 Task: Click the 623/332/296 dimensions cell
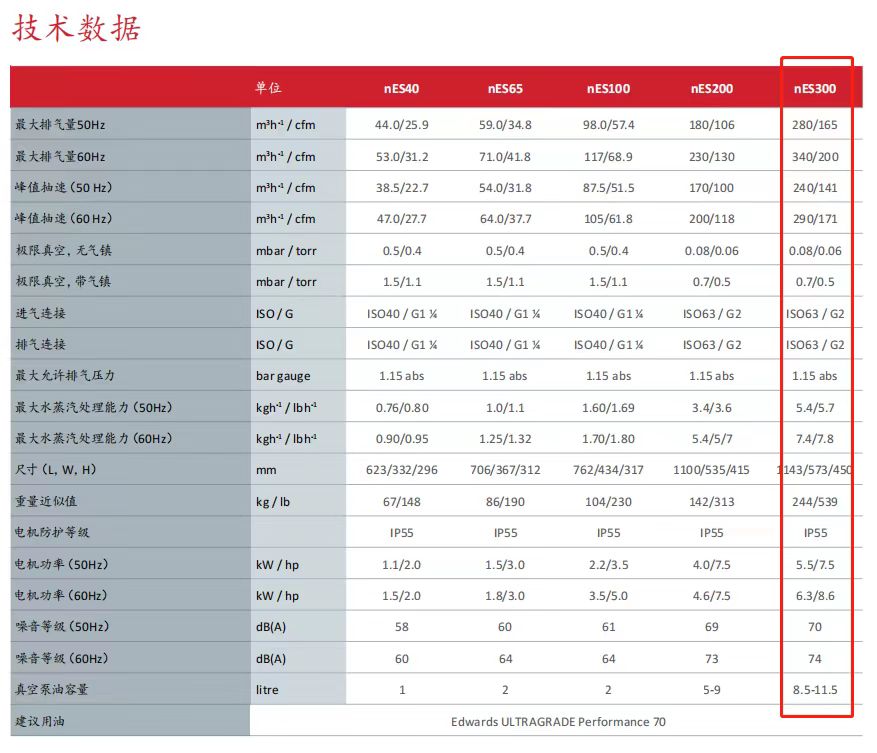[402, 470]
